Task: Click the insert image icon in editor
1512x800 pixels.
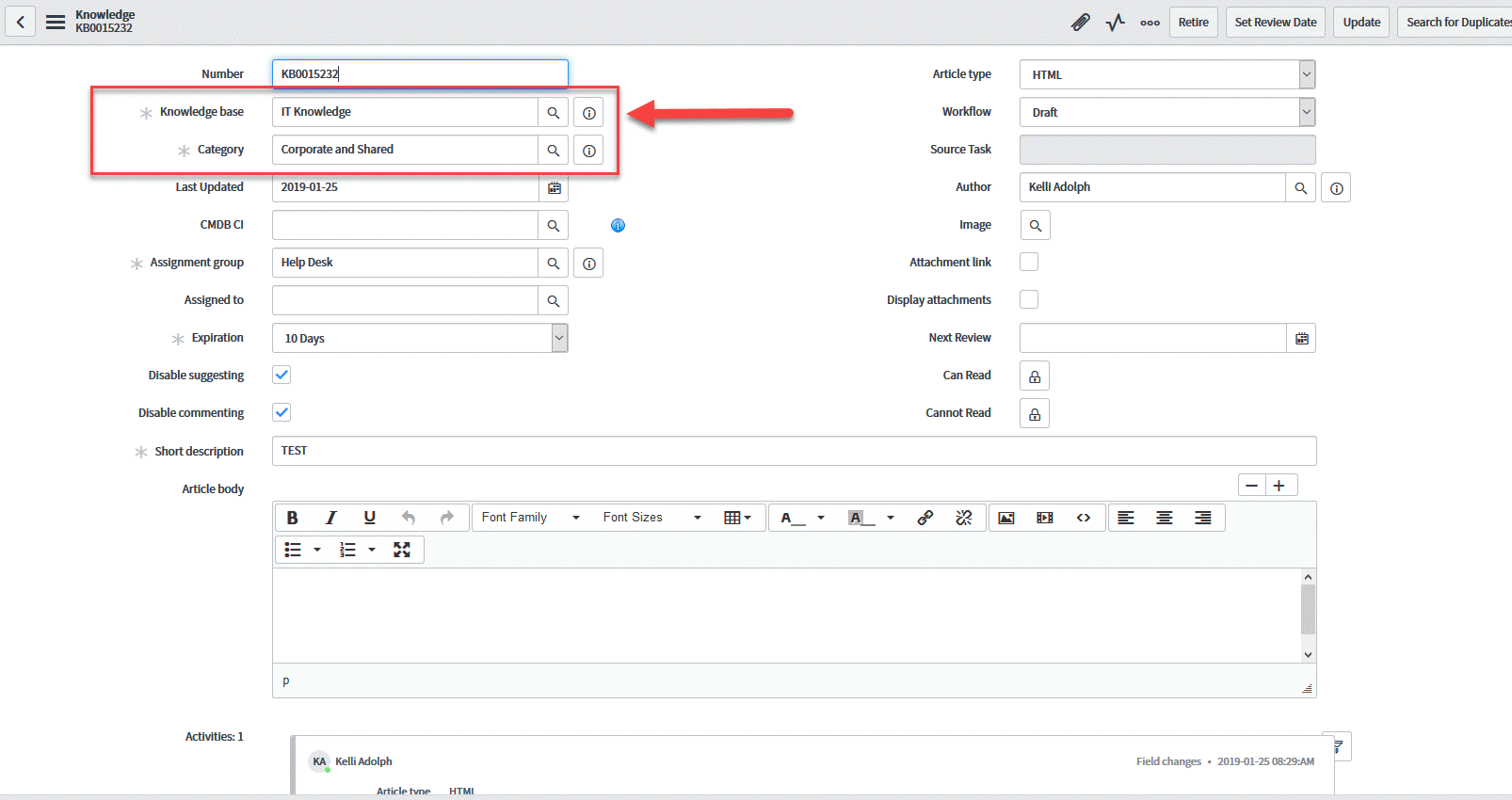Action: click(x=1006, y=518)
